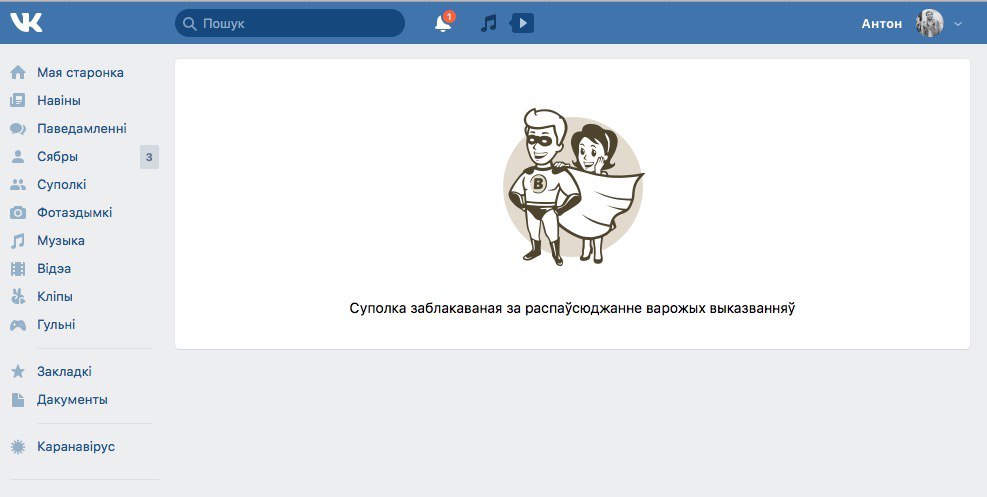Viewport: 987px width, 497px height.
Task: Click the camera icon beside Фотаздымкі
Action: click(18, 213)
